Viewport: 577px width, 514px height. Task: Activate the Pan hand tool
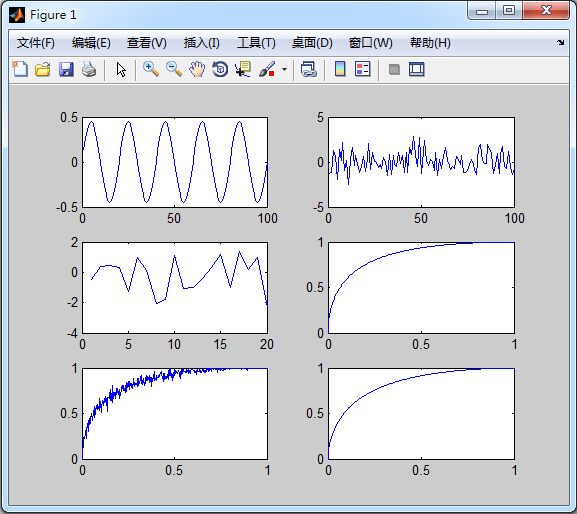click(x=197, y=69)
